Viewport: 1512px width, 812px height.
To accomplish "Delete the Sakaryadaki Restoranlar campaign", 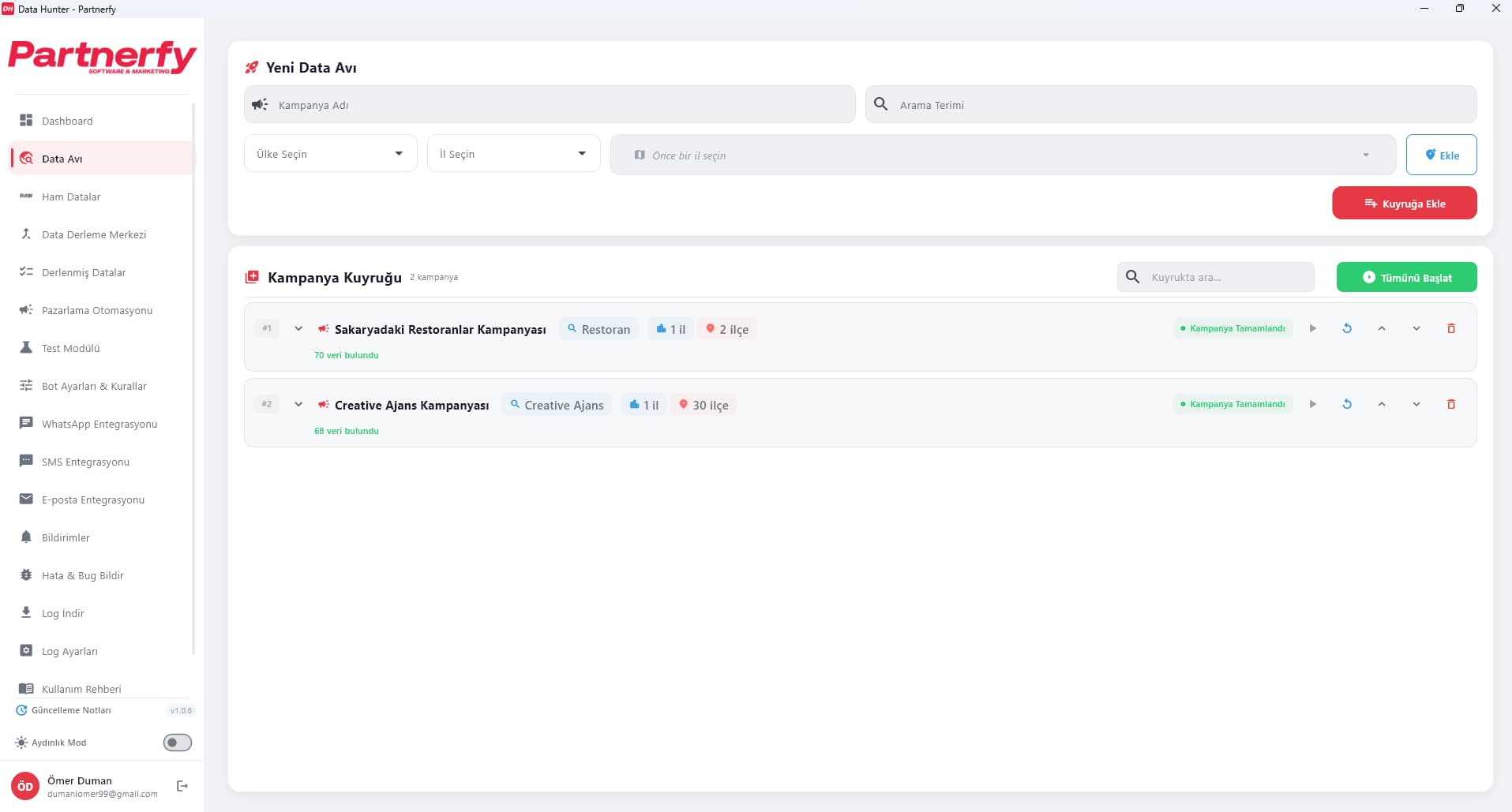I will tap(1450, 328).
